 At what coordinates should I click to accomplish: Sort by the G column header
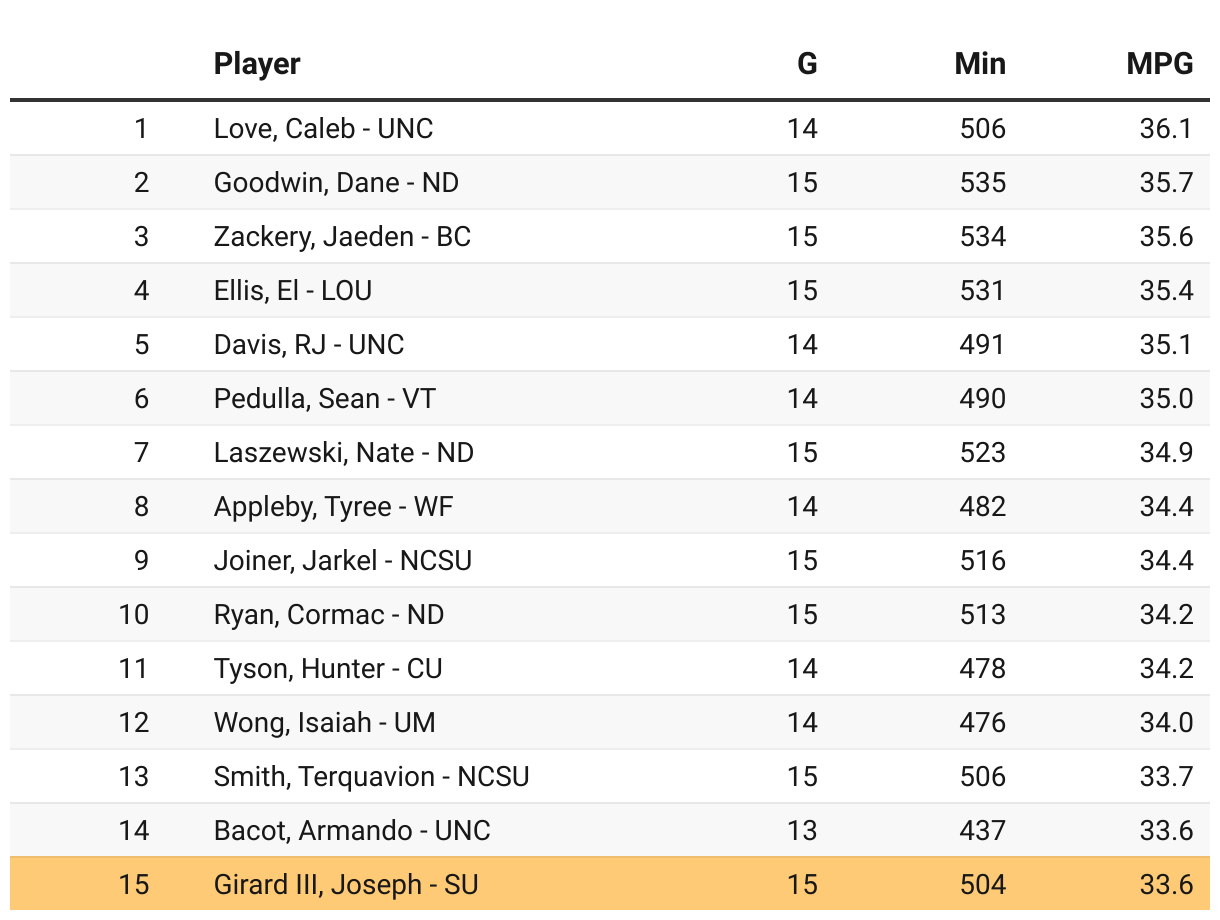click(x=806, y=64)
